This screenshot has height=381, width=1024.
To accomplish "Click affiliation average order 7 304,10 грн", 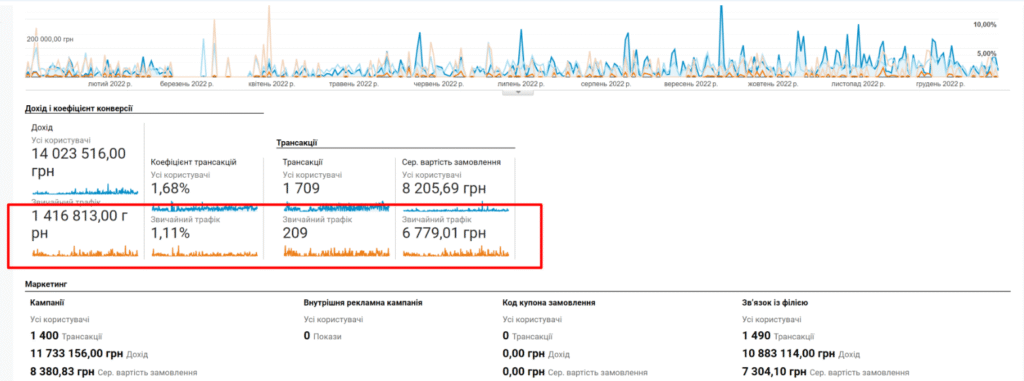I will tap(826, 372).
